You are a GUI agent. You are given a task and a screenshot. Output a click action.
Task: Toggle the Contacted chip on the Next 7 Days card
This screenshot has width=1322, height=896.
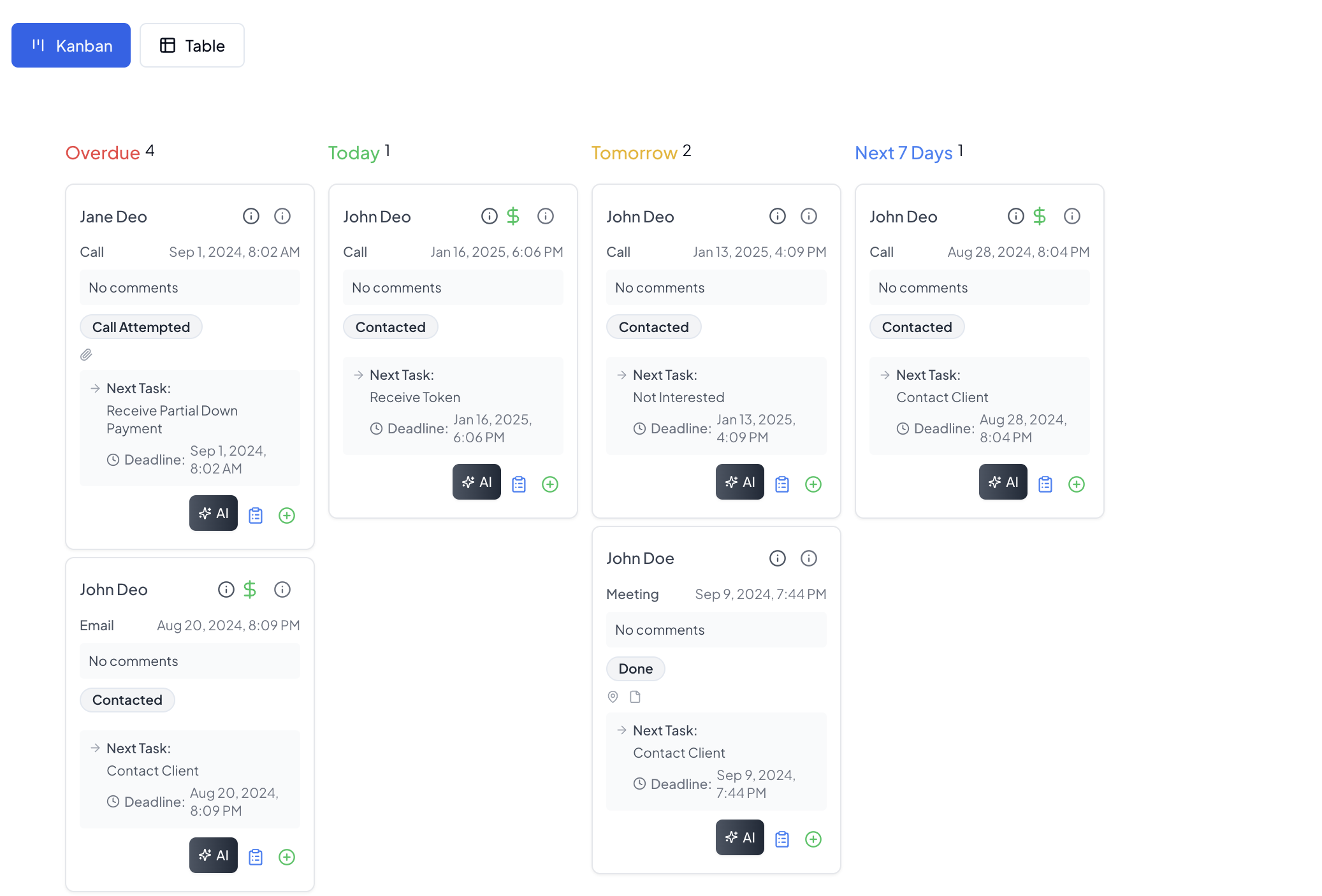coord(917,327)
